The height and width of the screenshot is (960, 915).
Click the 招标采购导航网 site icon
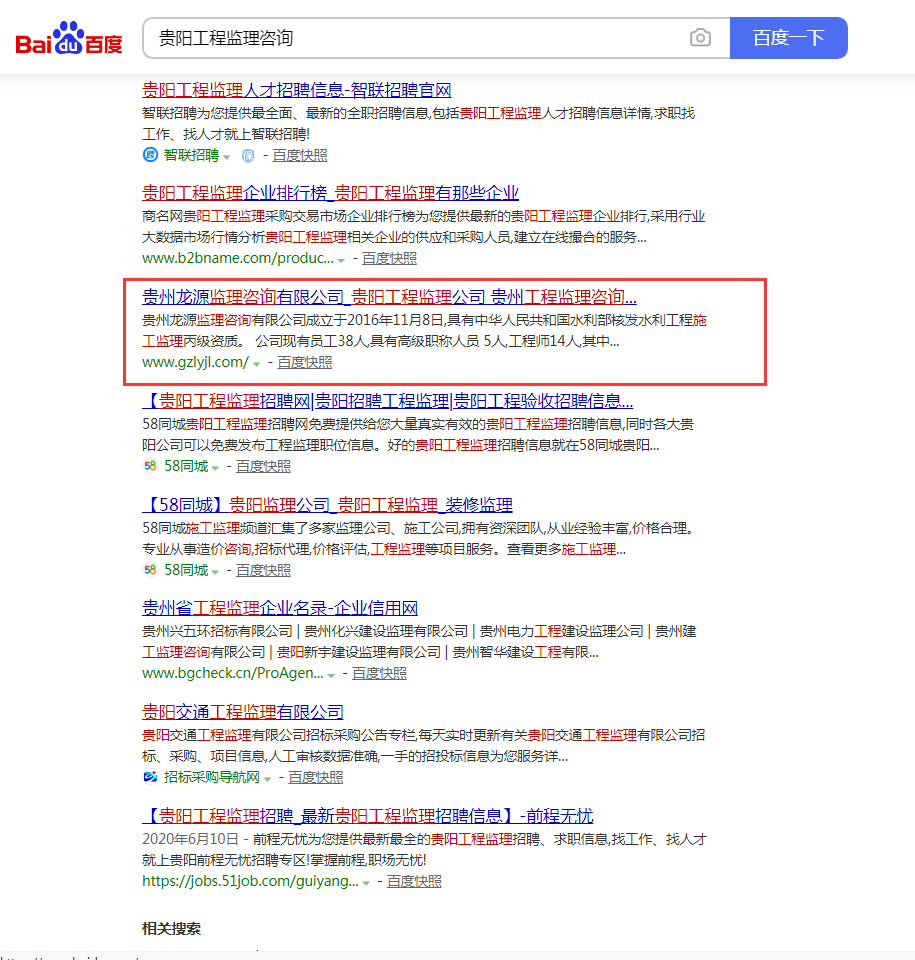[x=152, y=777]
